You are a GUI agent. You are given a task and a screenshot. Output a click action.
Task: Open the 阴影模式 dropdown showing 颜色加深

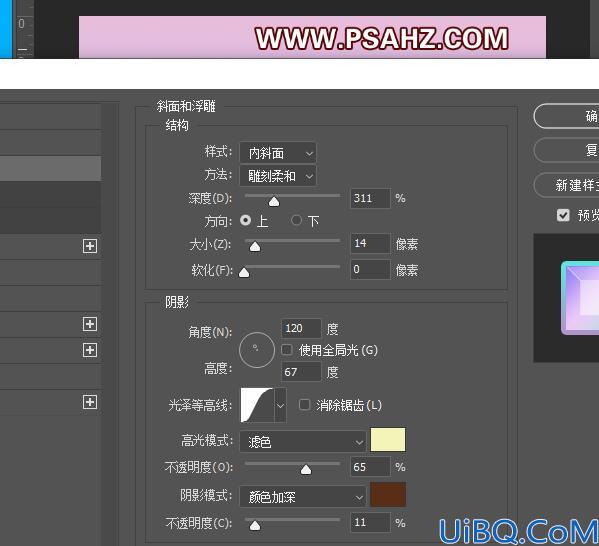(x=303, y=497)
